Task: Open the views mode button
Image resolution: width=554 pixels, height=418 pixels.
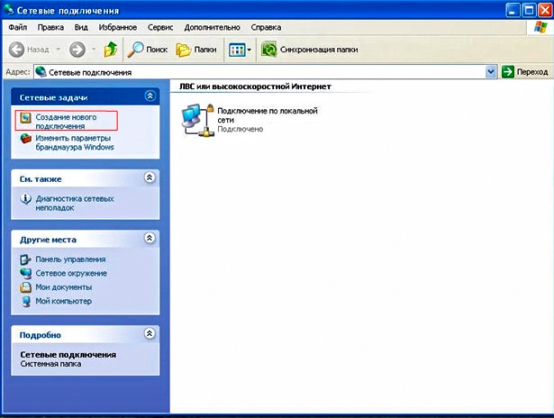Action: 240,50
